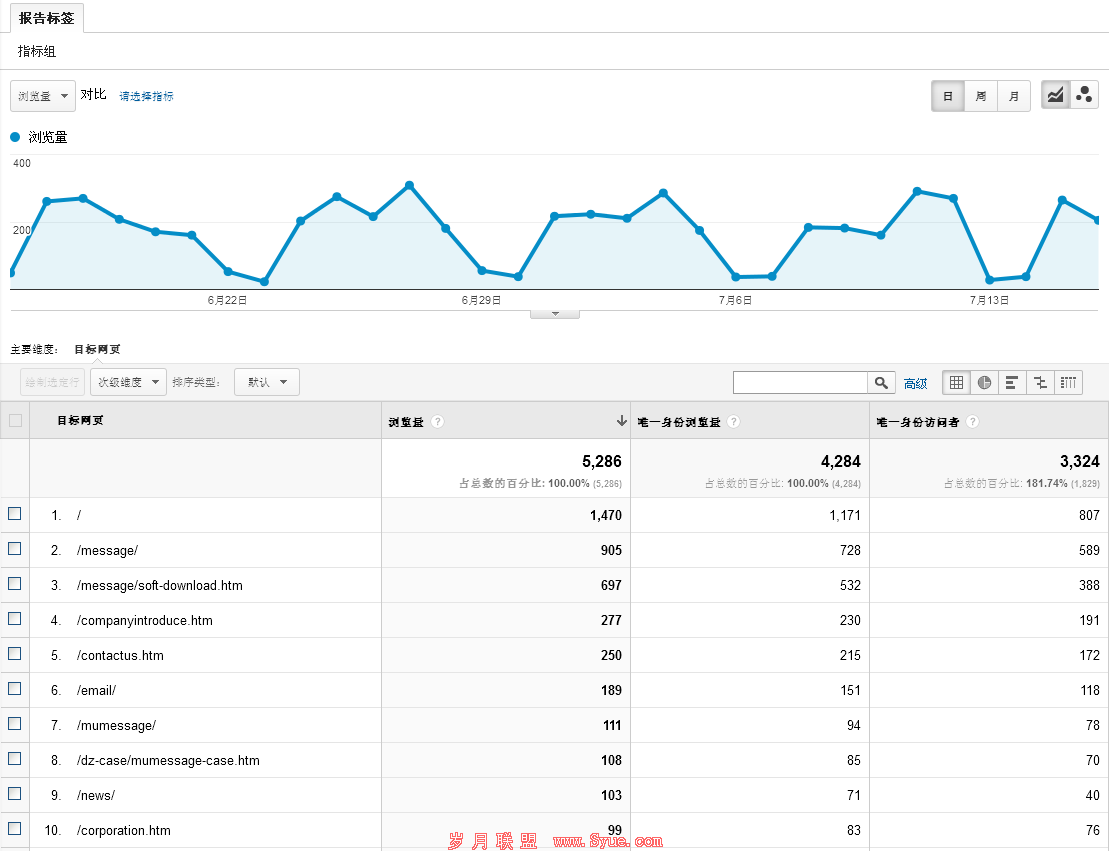This screenshot has height=851, width=1109.
Task: Set chart granularity to 日
Action: (x=948, y=95)
